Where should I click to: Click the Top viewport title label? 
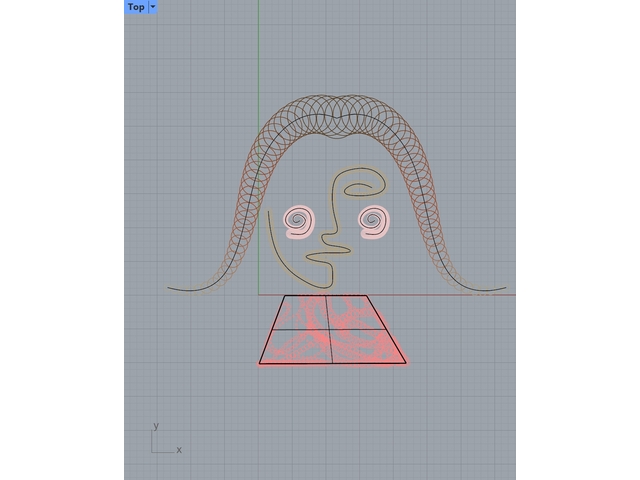pyautogui.click(x=136, y=7)
